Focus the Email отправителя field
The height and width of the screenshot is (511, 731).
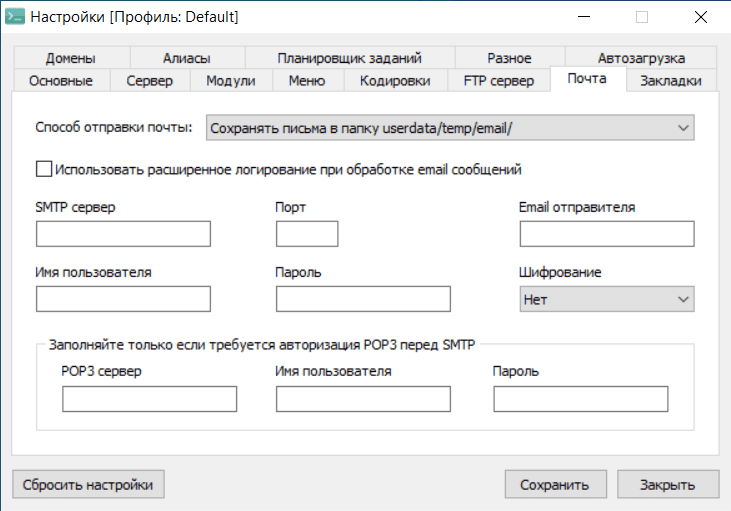click(x=606, y=234)
